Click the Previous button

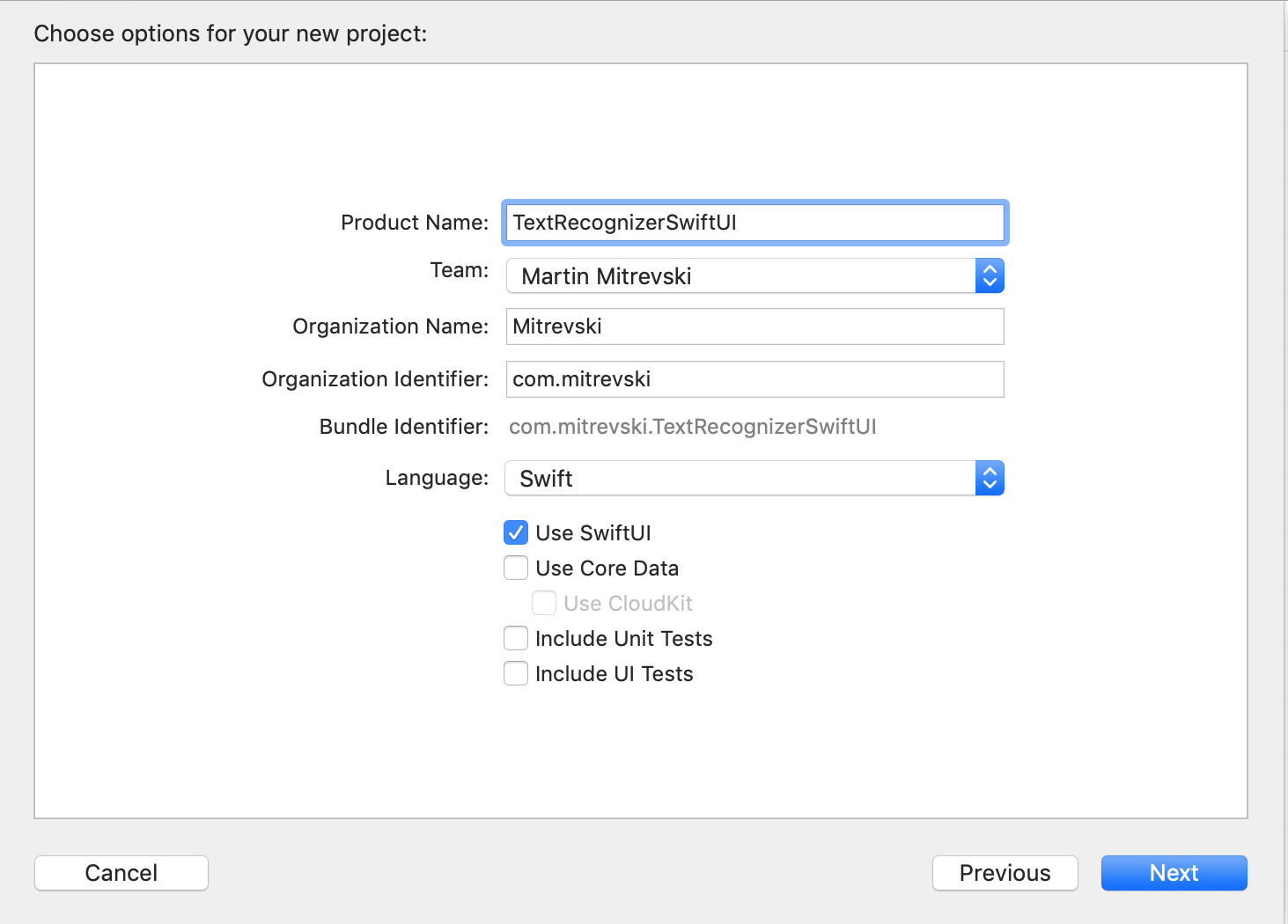coord(1005,873)
